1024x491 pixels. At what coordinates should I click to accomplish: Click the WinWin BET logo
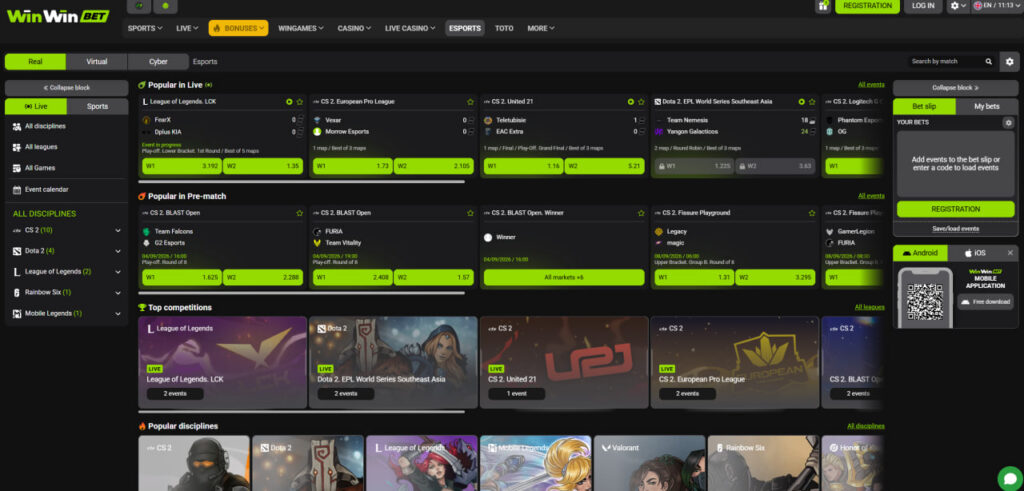pyautogui.click(x=57, y=16)
